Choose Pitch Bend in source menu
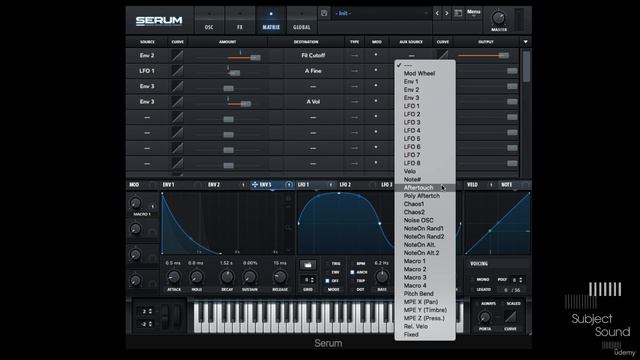Viewport: 640px width, 360px height. click(x=425, y=294)
